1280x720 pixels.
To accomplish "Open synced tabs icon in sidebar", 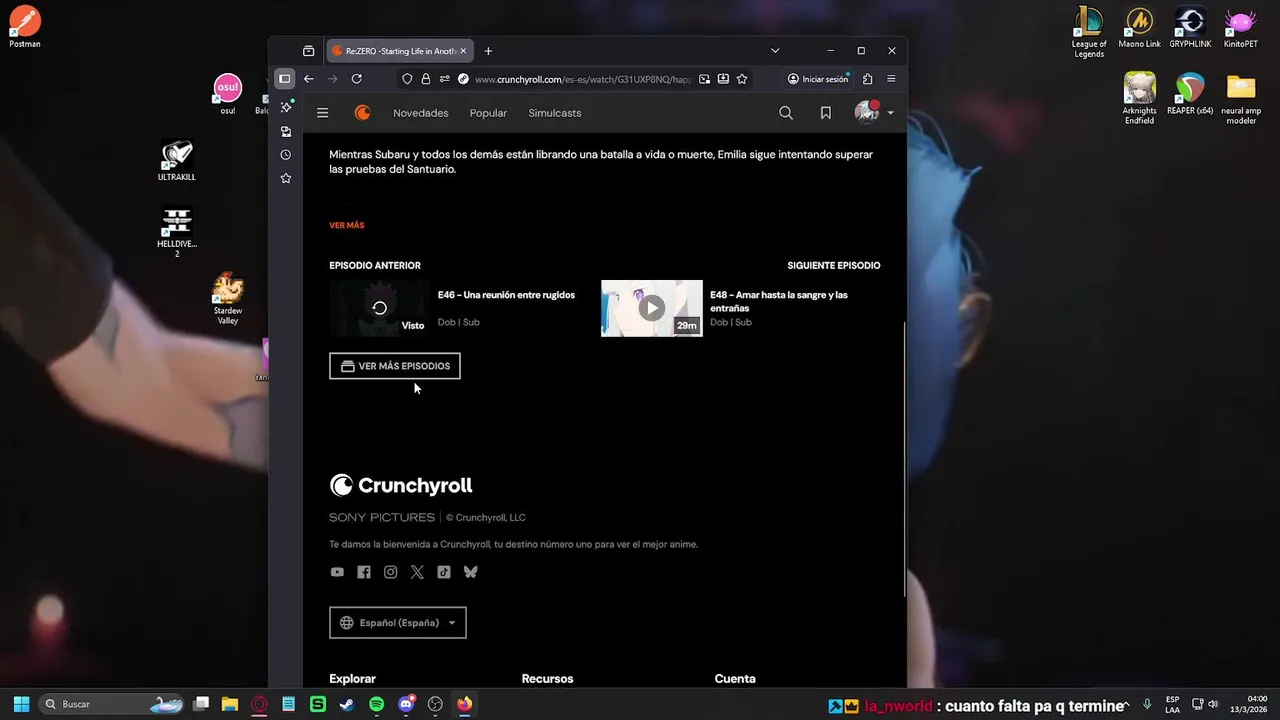I will (x=286, y=131).
